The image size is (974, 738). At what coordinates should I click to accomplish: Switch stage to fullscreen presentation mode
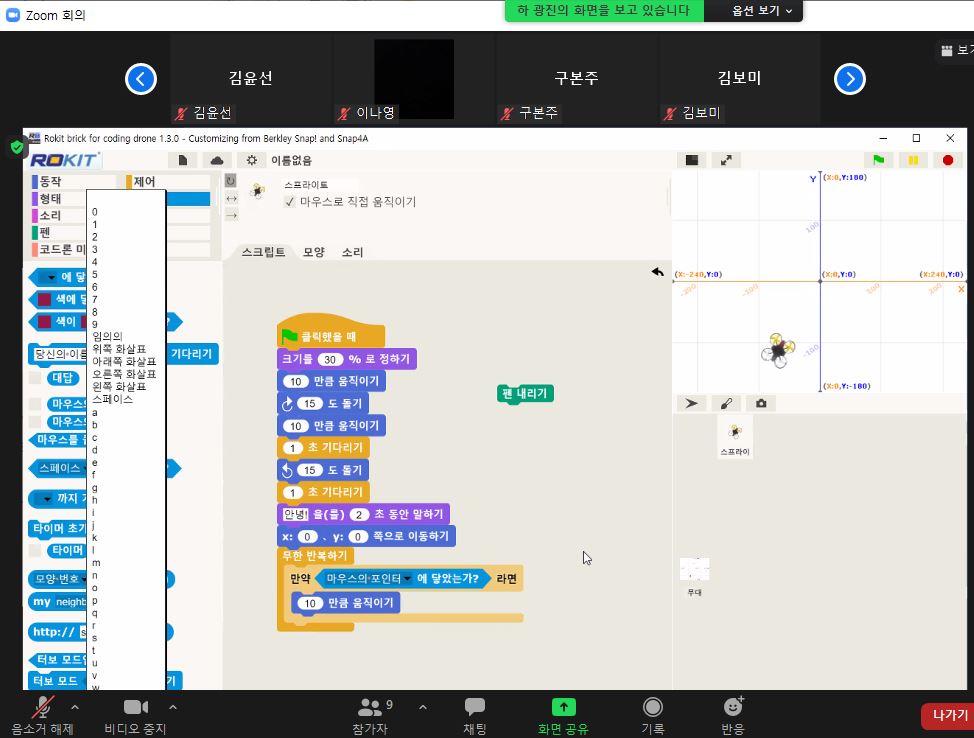tap(726, 160)
